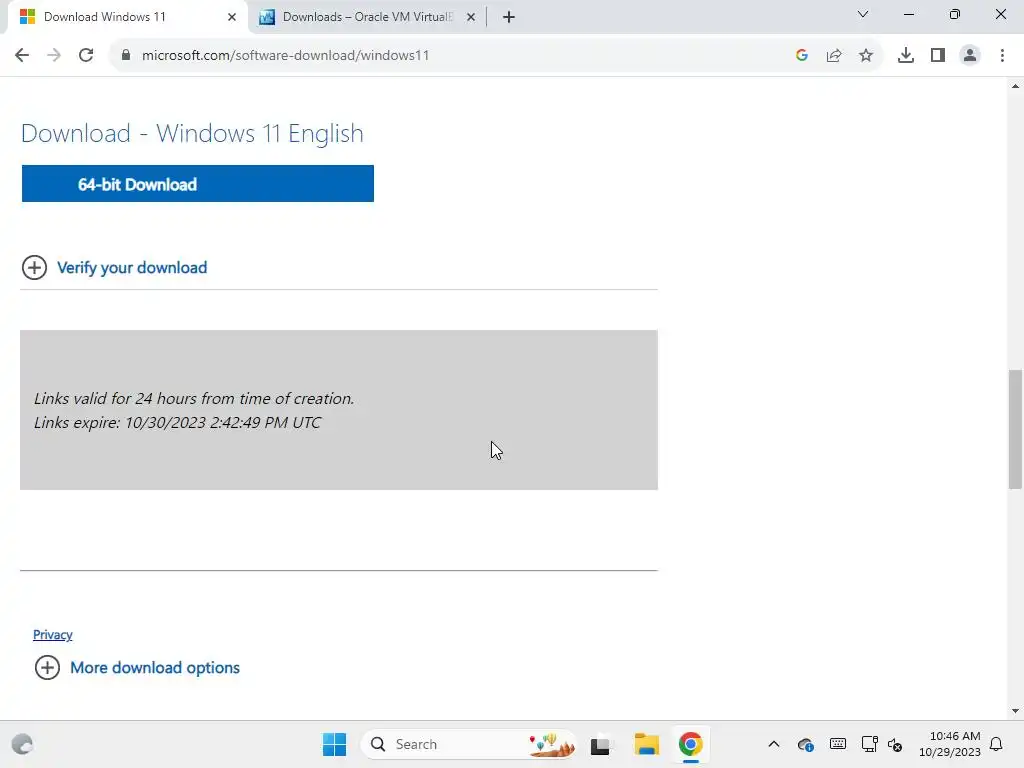
Task: Reload the Microsoft download page
Action: coord(86,56)
